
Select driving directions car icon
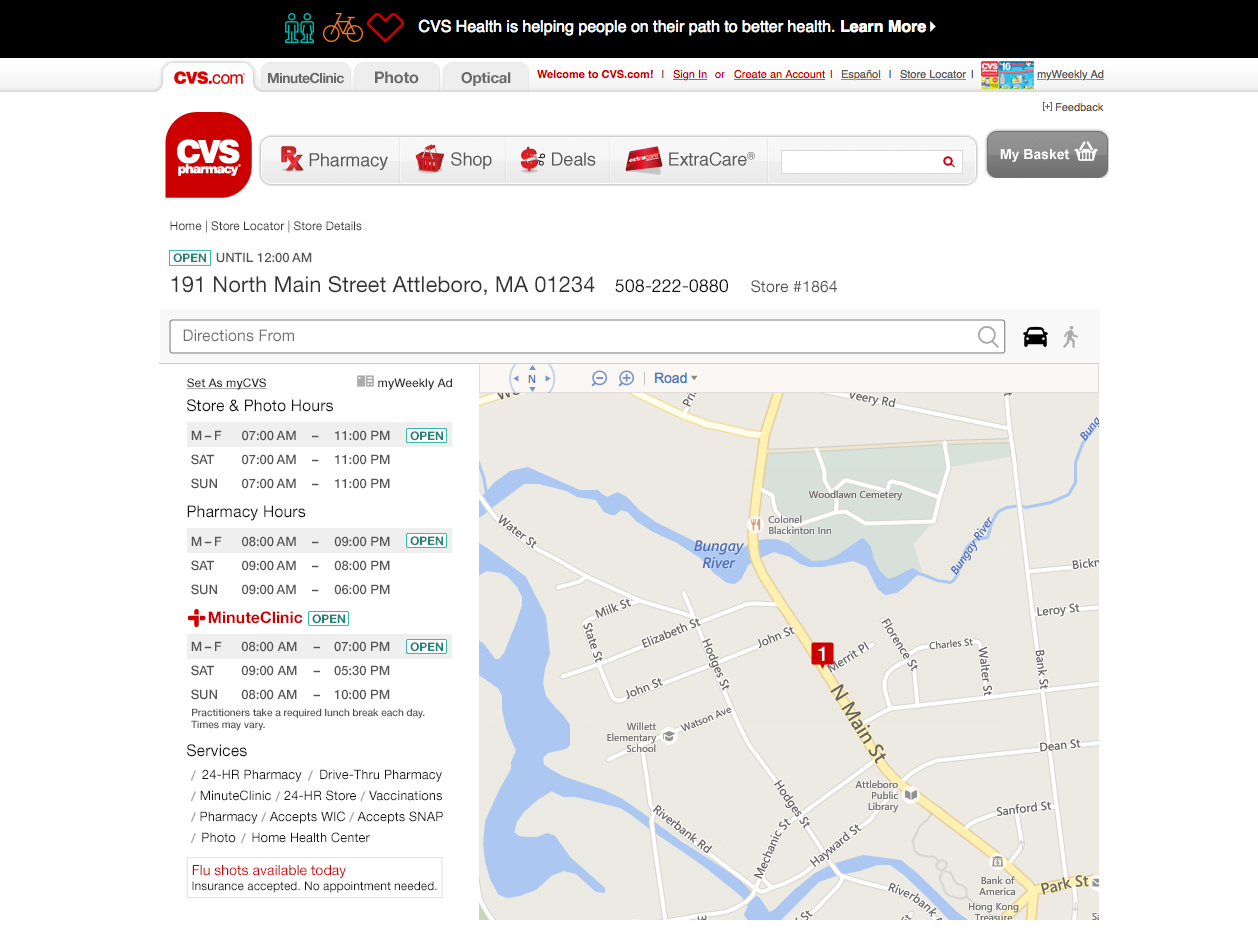tap(1035, 336)
